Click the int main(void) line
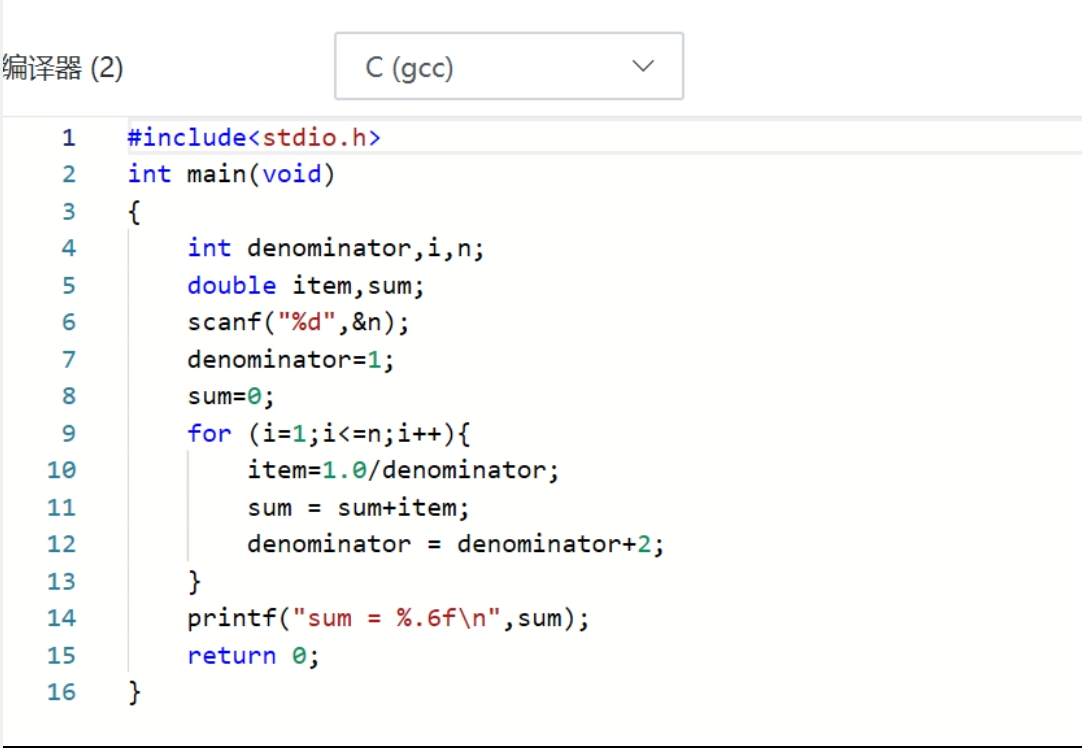Image resolution: width=1082 pixels, height=748 pixels. pos(231,174)
